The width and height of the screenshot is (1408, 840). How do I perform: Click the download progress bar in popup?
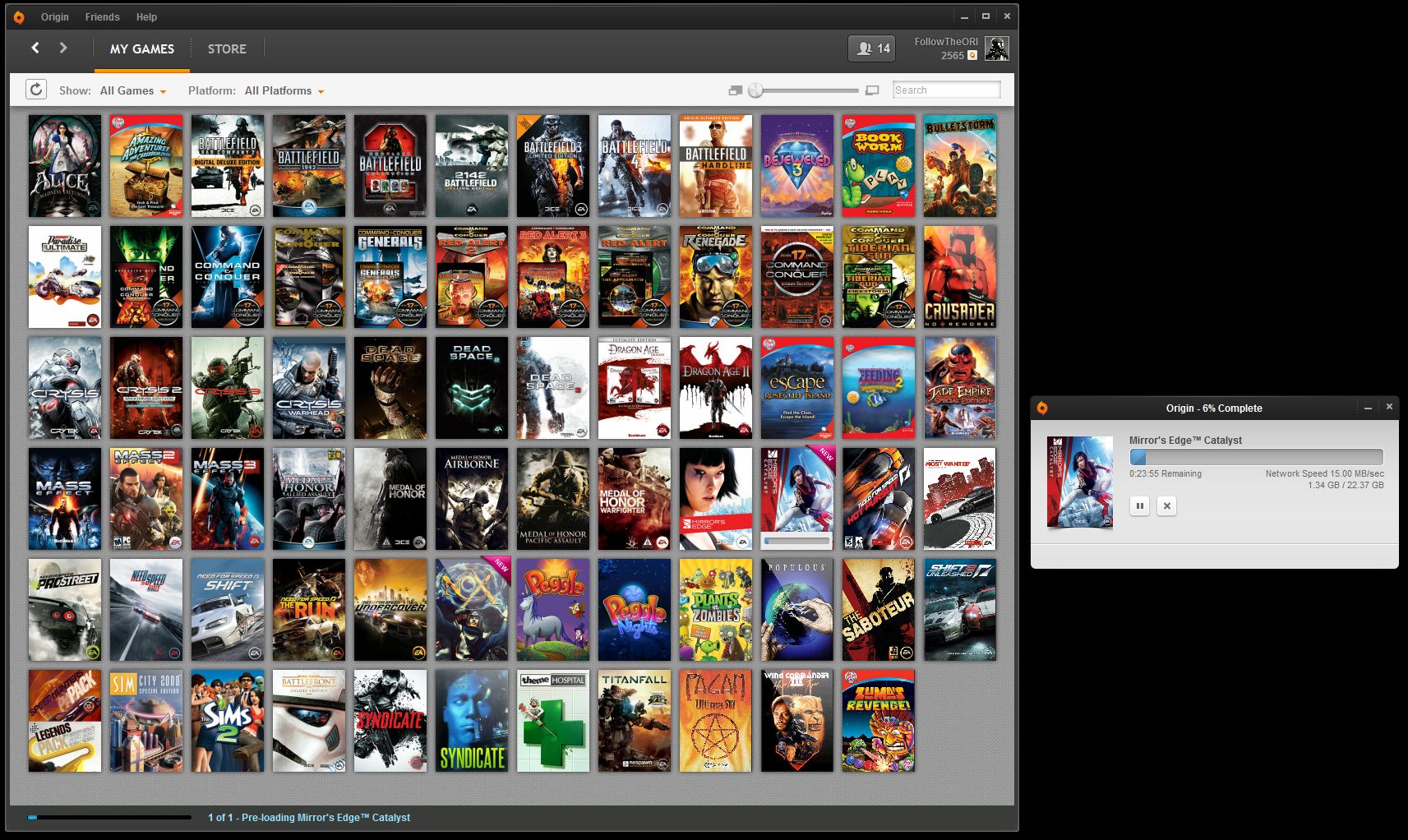1256,457
